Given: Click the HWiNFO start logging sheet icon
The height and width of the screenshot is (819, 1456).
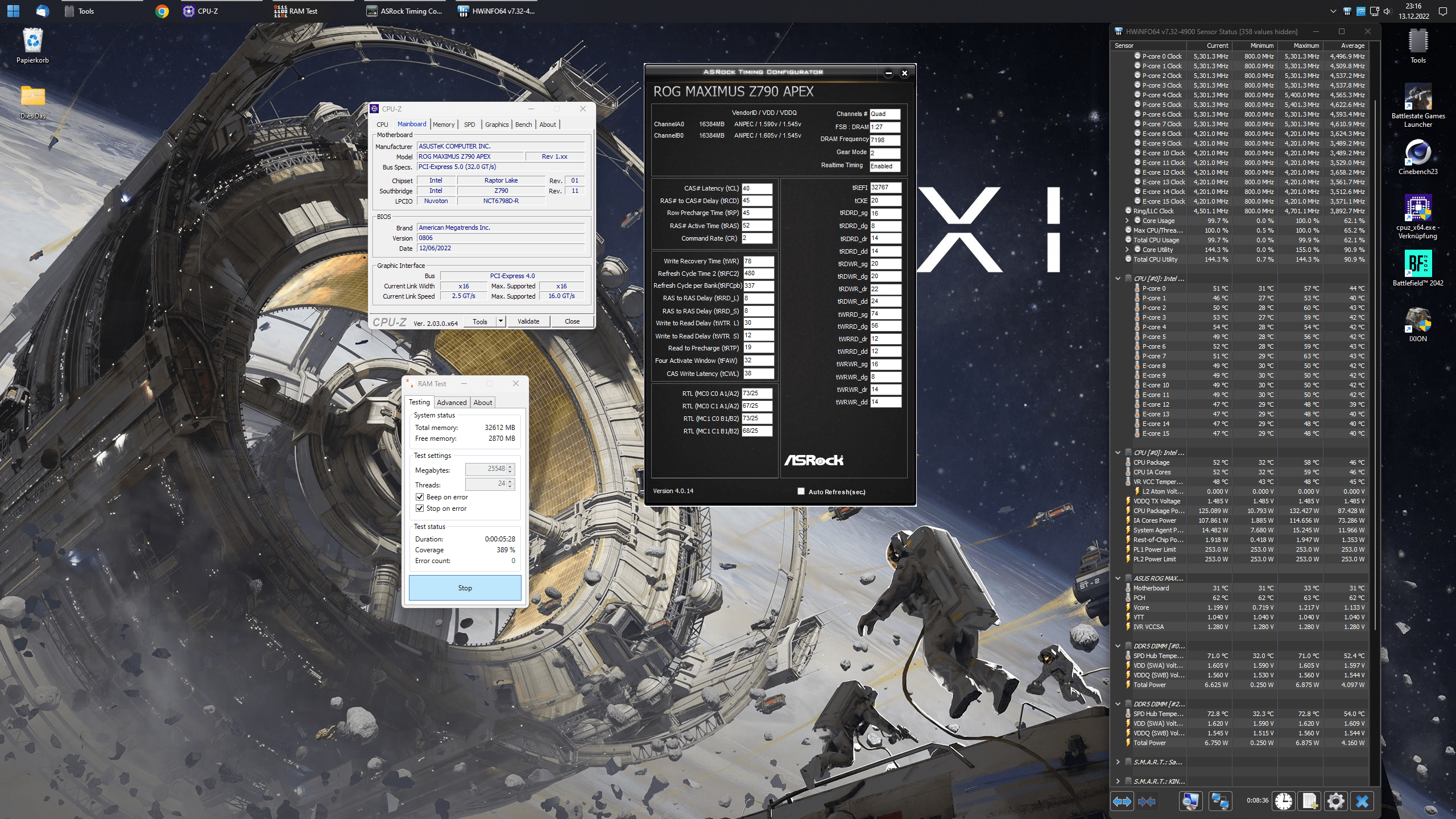Looking at the screenshot, I should pyautogui.click(x=1309, y=801).
